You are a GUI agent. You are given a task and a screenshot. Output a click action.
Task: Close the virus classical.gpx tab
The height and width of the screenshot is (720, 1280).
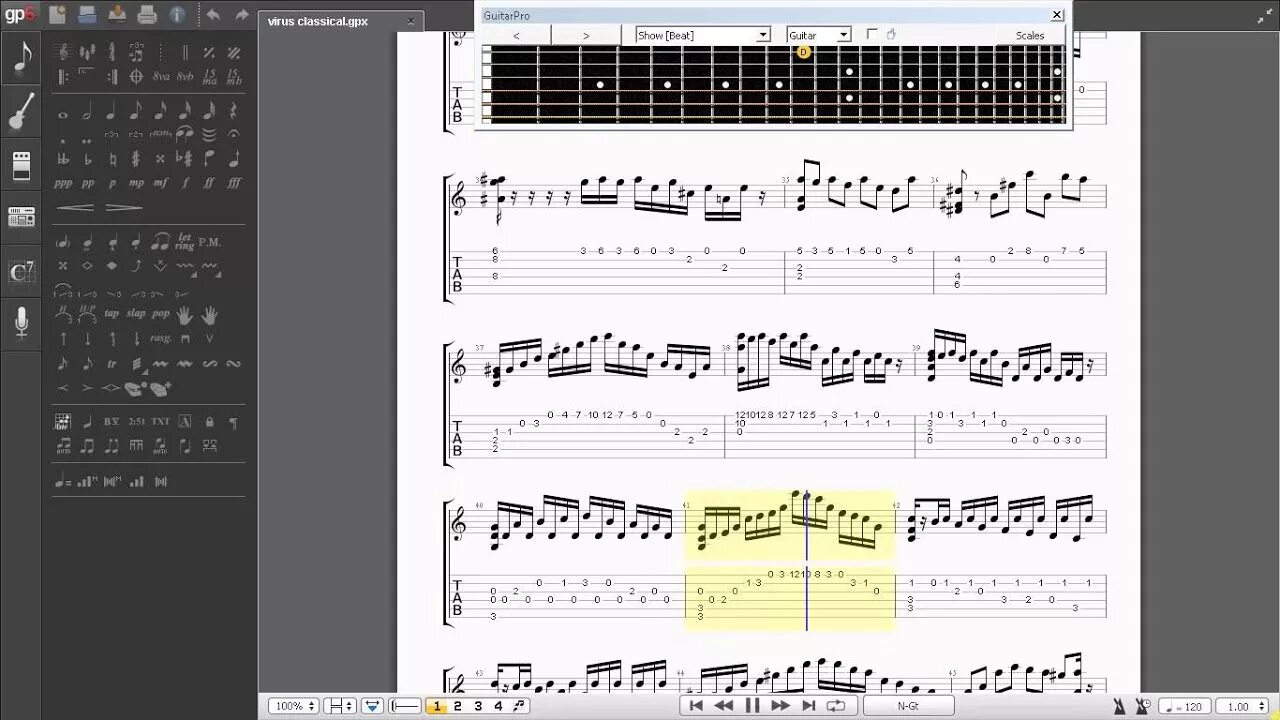coord(411,21)
